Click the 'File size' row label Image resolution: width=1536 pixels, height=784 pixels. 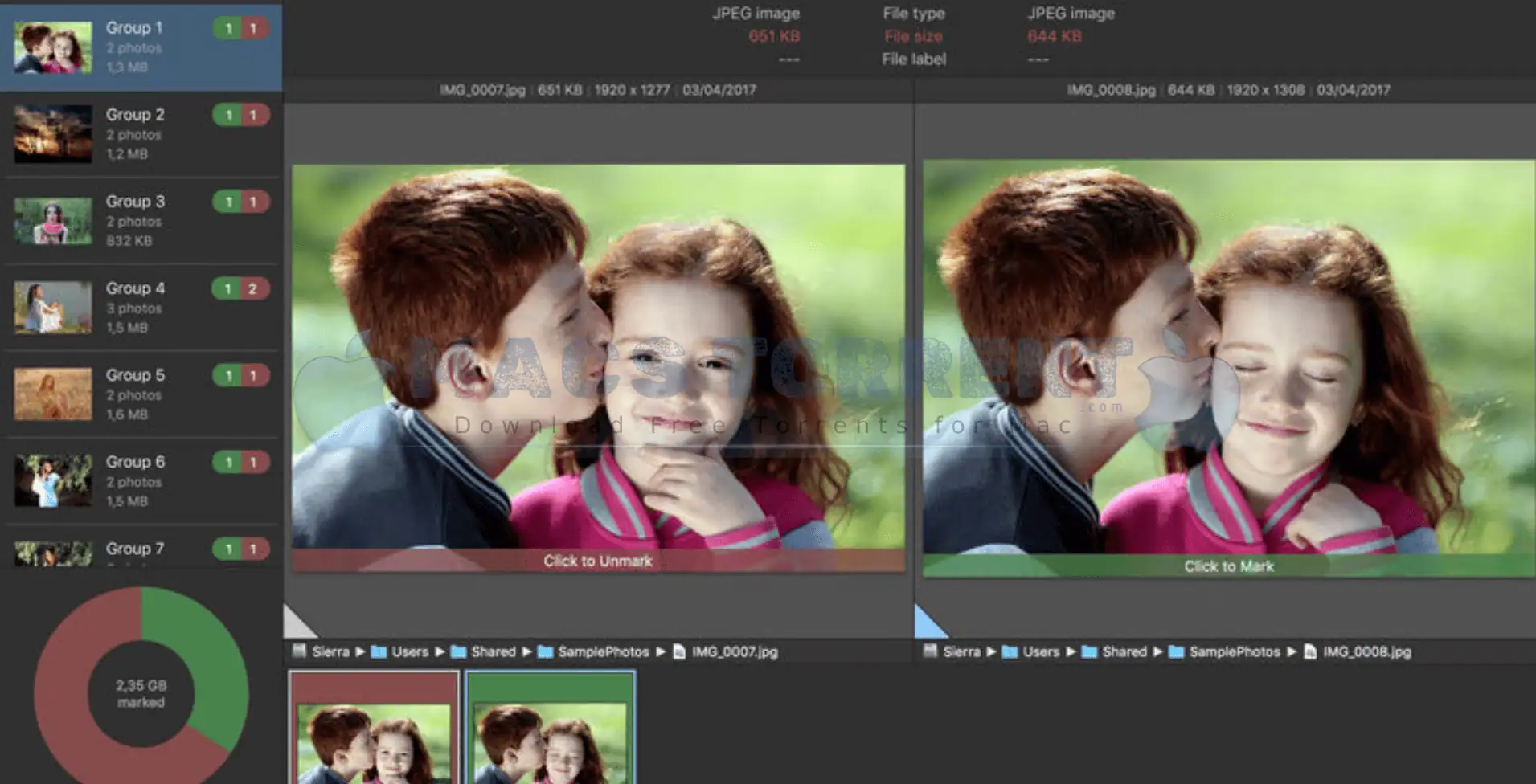(x=914, y=36)
